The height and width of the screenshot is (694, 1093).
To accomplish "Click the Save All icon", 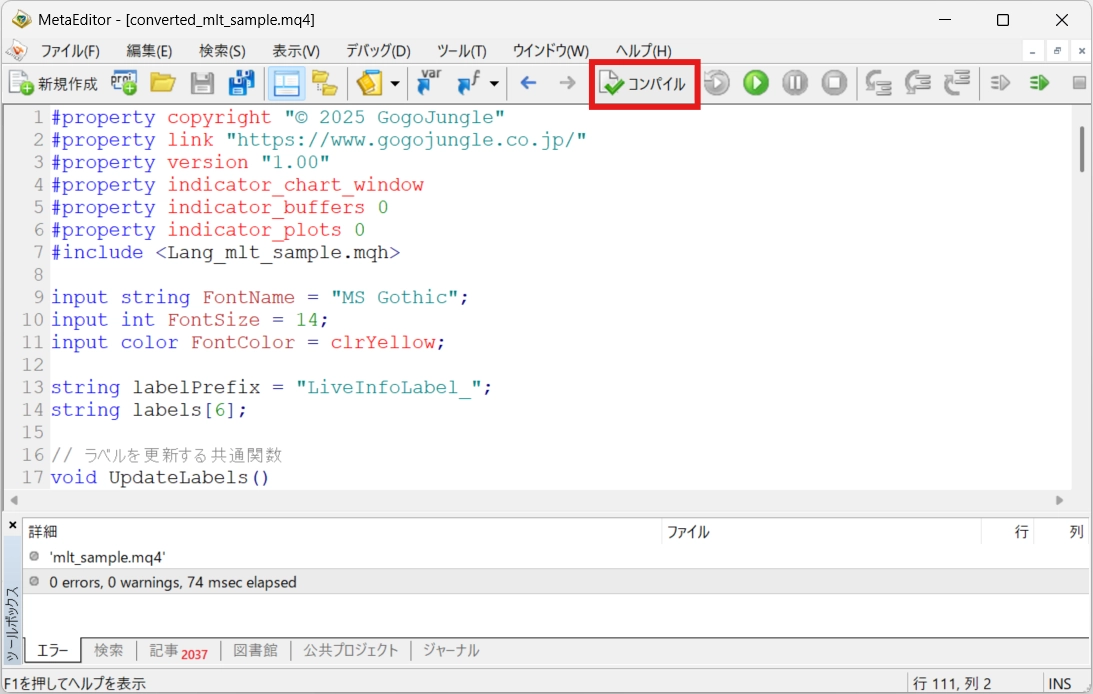I will 241,83.
